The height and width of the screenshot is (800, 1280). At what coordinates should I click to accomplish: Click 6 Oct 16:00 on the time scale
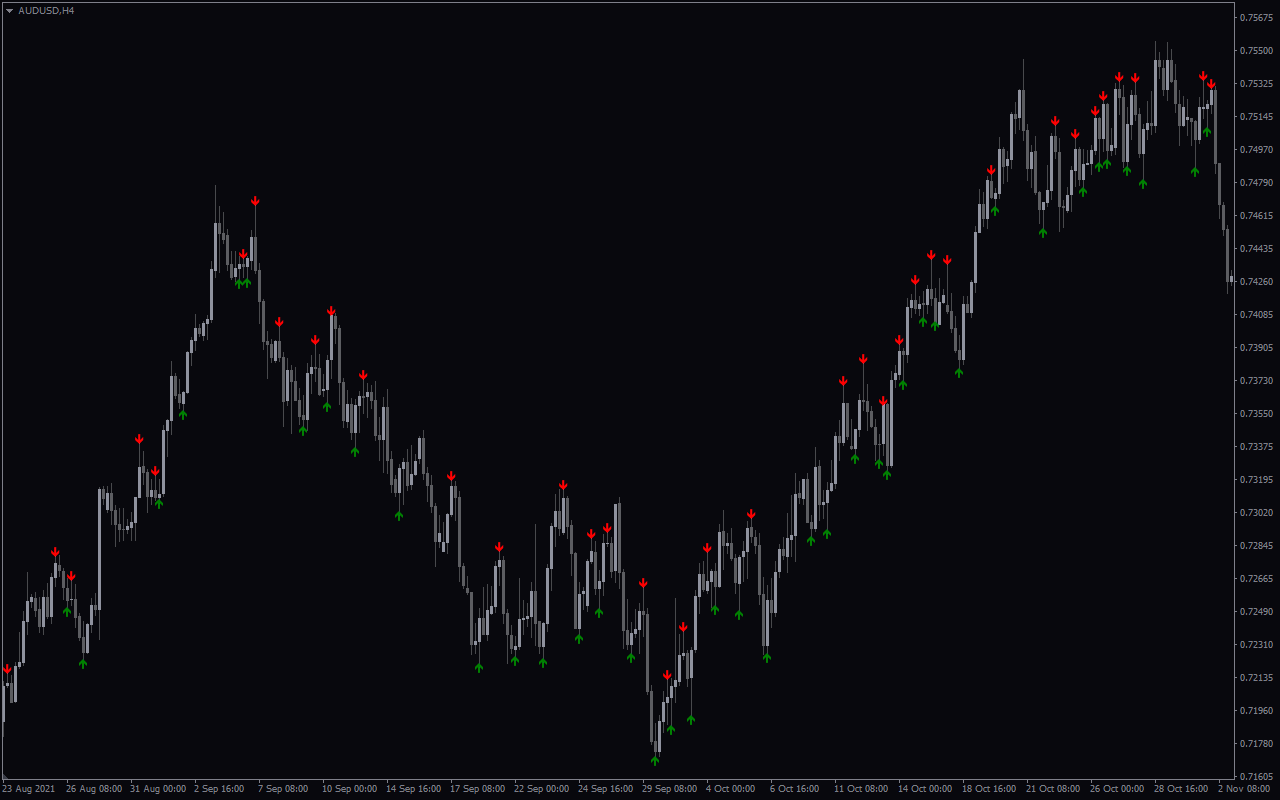(x=795, y=788)
